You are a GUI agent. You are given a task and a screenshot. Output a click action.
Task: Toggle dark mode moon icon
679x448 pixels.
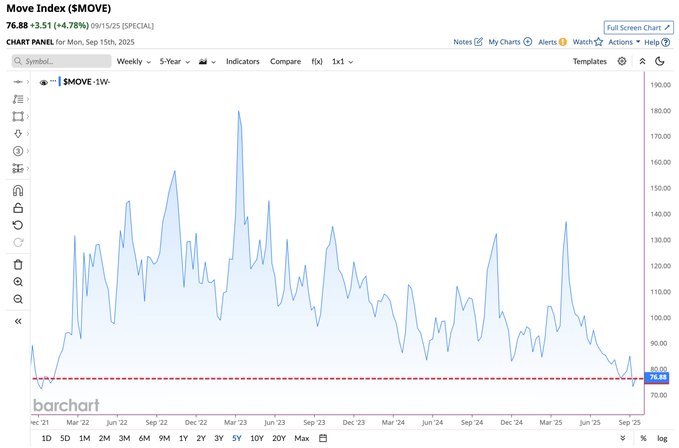click(x=659, y=61)
